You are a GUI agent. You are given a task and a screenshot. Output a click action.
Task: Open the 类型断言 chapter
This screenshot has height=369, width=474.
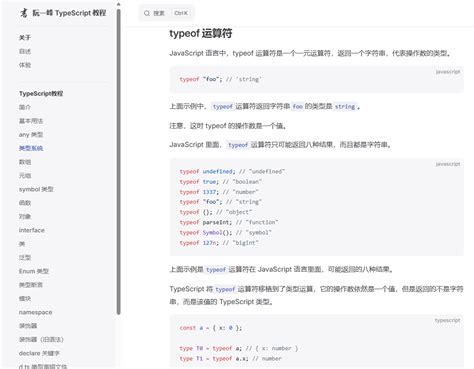click(x=31, y=285)
